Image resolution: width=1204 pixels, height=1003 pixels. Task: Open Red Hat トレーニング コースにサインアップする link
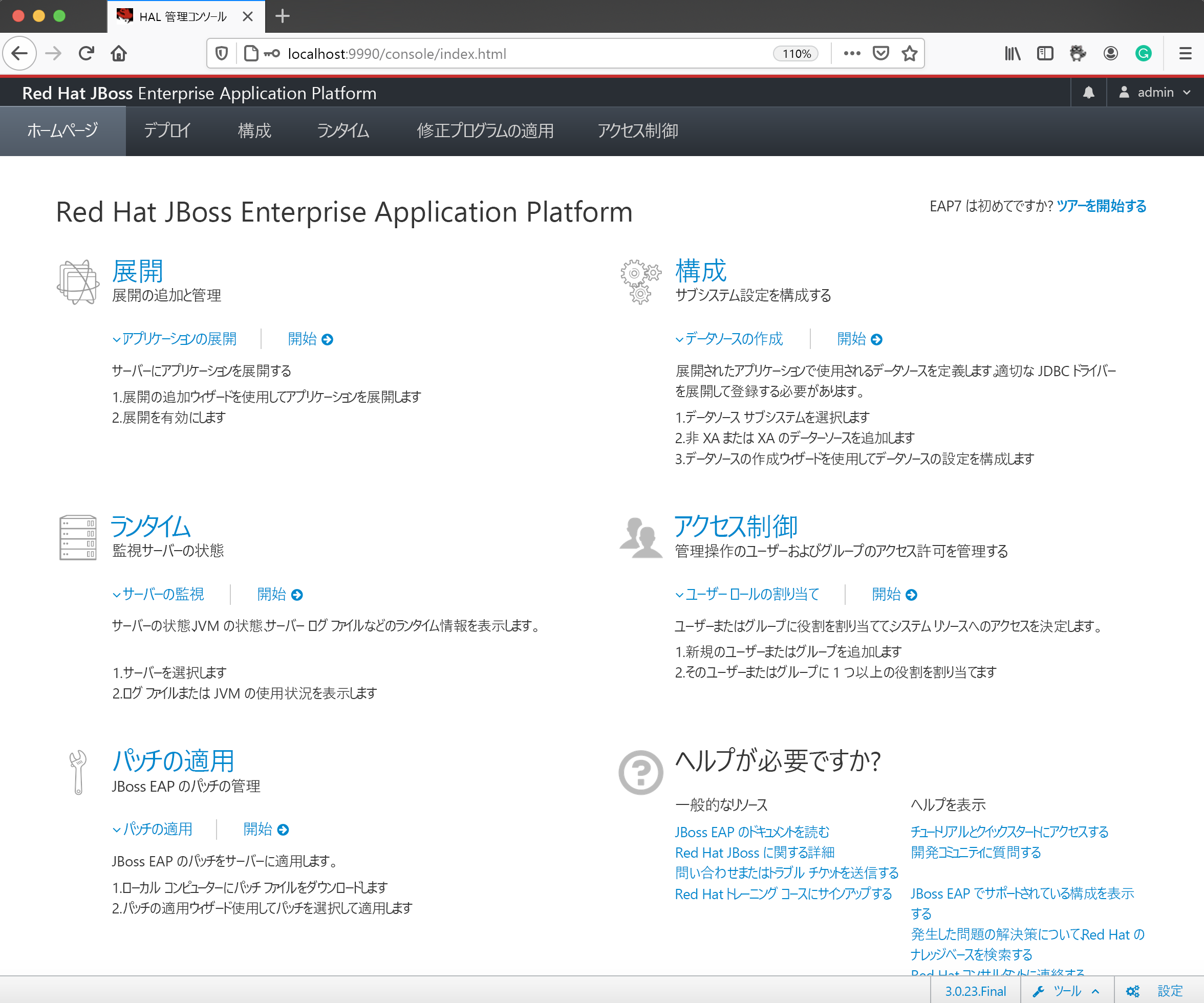click(783, 893)
